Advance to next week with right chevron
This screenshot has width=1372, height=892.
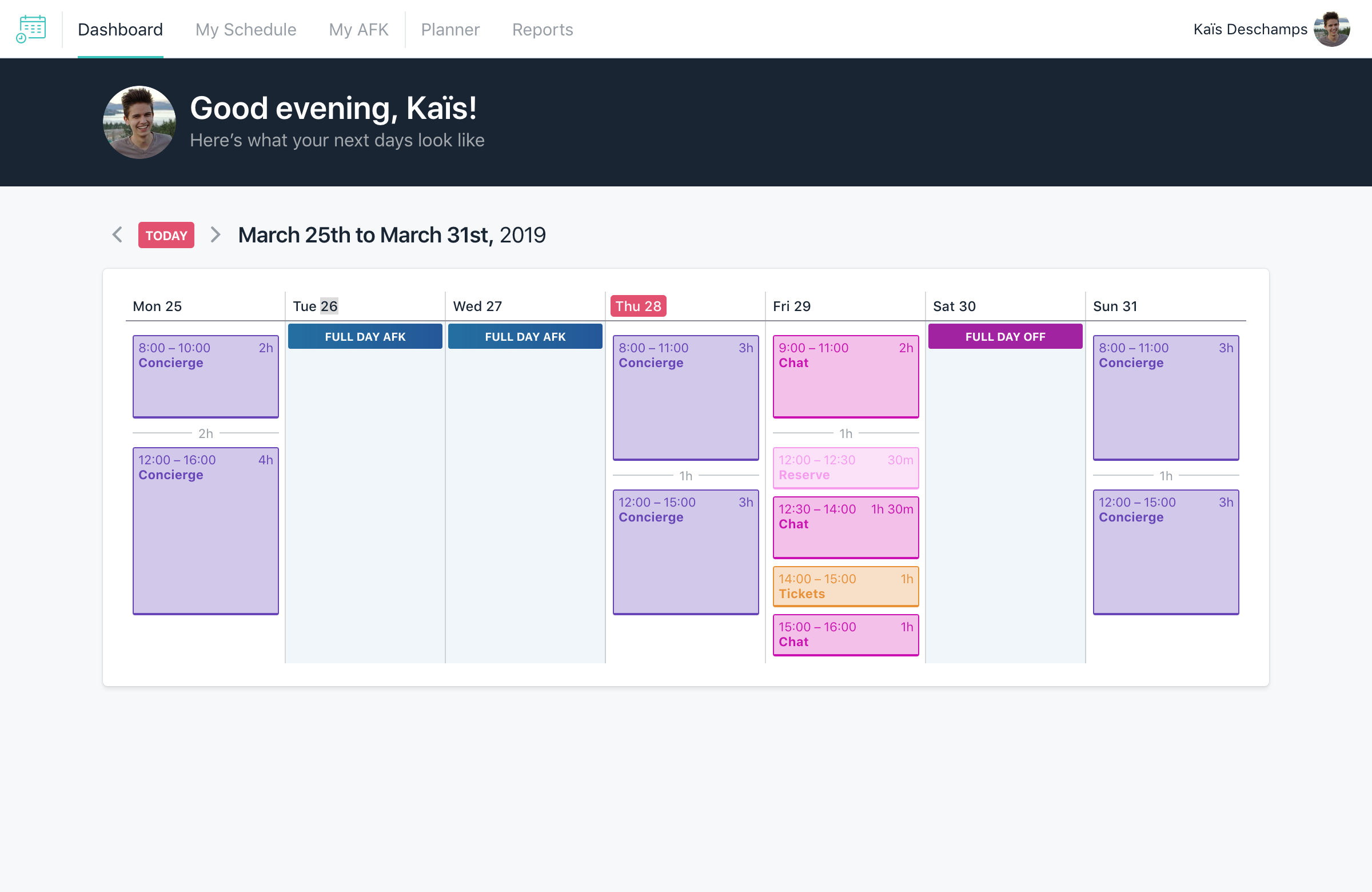(x=216, y=234)
